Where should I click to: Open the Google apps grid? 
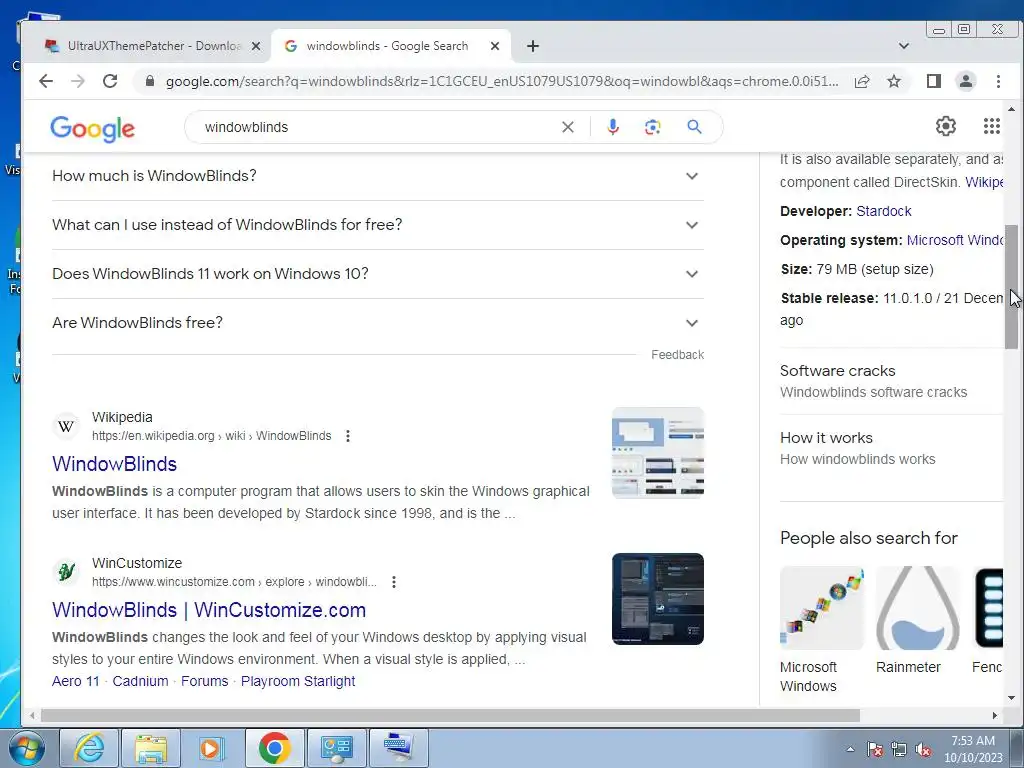991,126
